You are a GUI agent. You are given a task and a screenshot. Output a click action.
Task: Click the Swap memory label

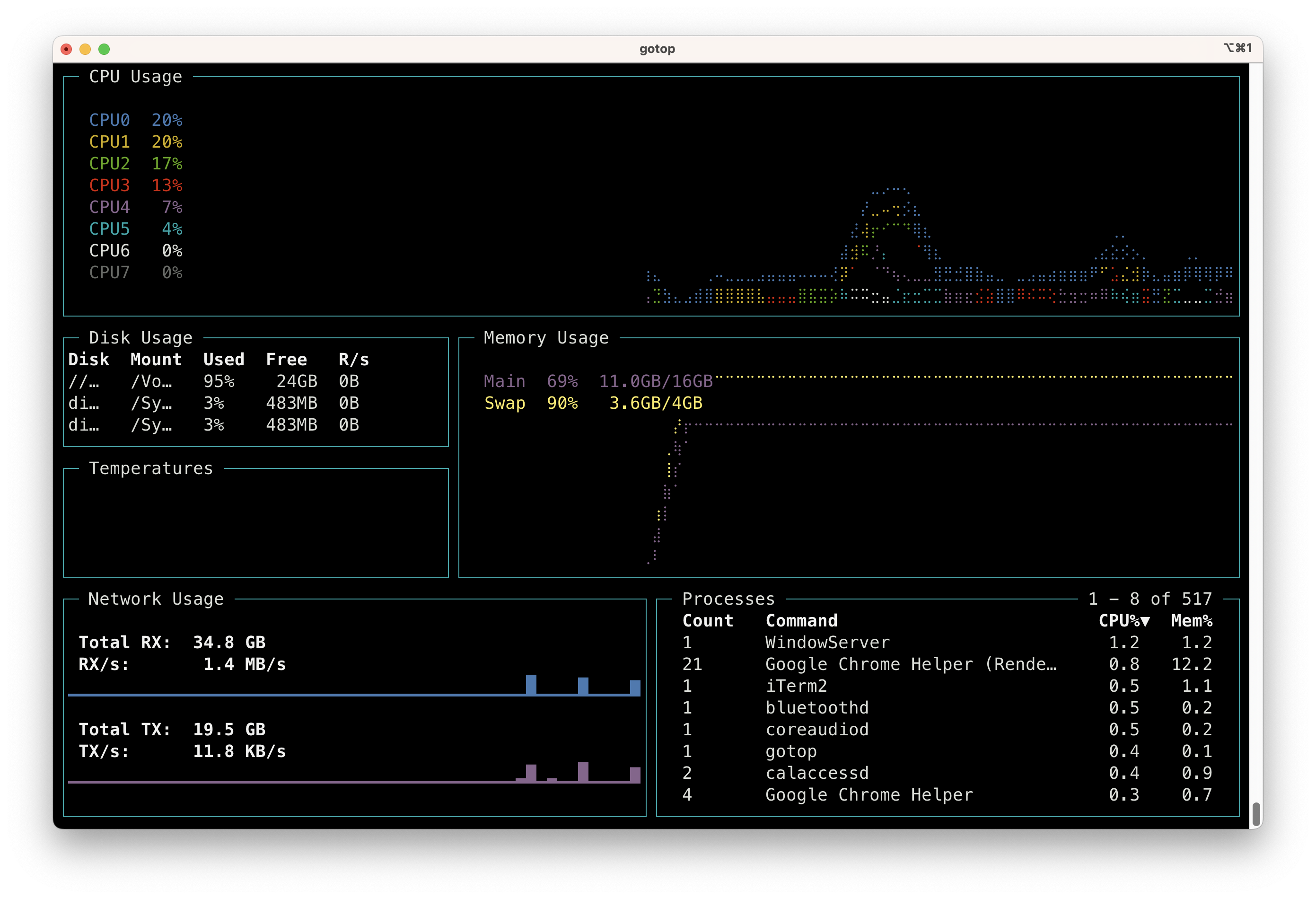pyautogui.click(x=505, y=403)
